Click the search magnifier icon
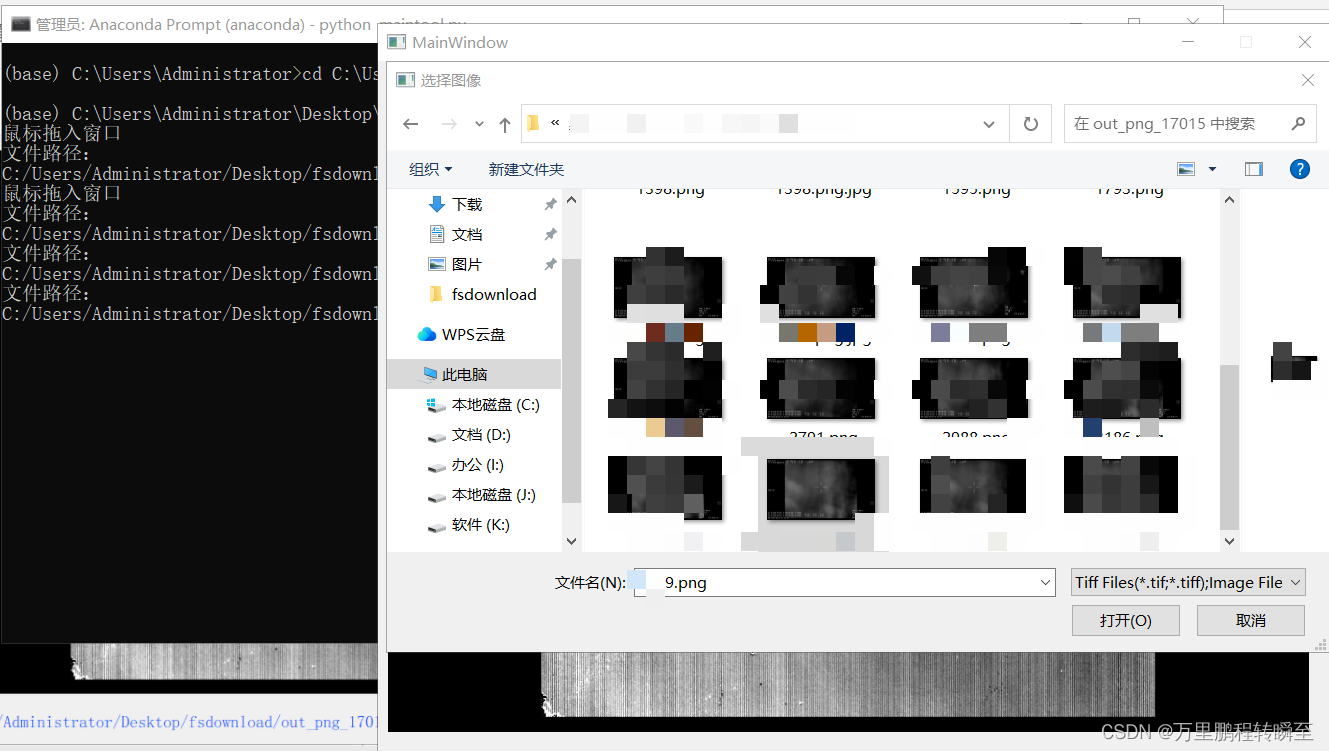 (1297, 123)
